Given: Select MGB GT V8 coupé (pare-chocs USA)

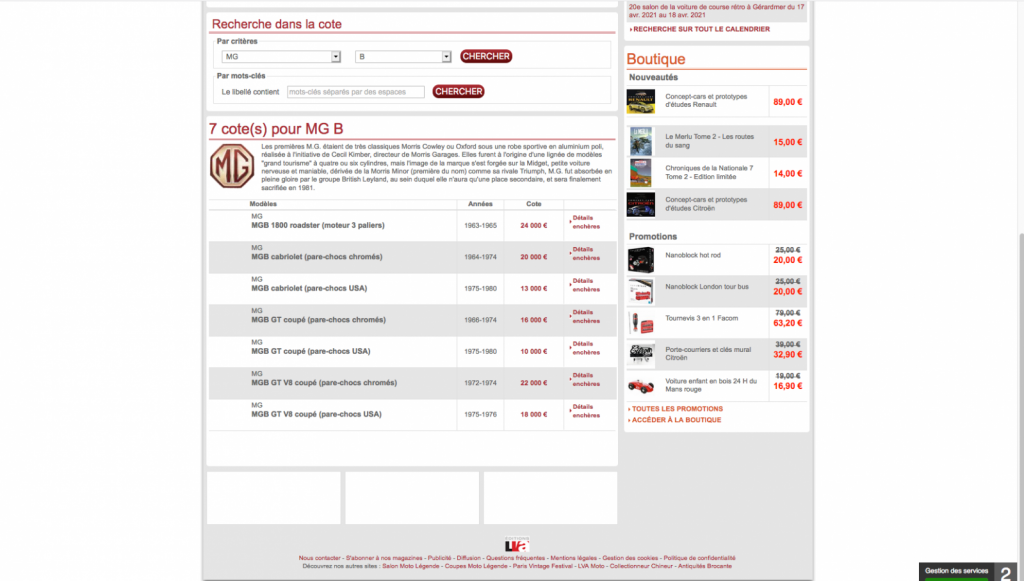Looking at the screenshot, I should [x=316, y=414].
